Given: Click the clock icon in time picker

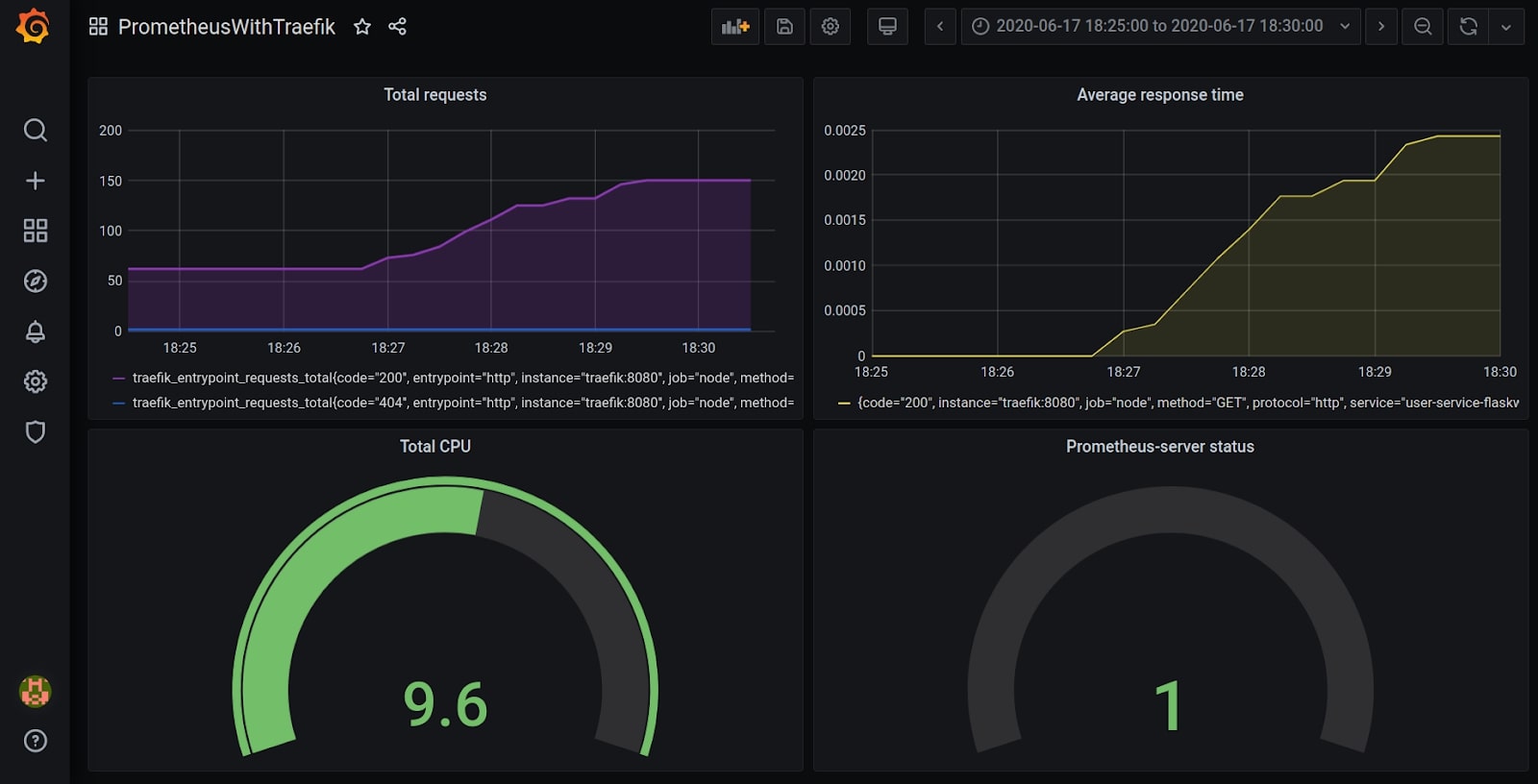Looking at the screenshot, I should click(x=980, y=26).
